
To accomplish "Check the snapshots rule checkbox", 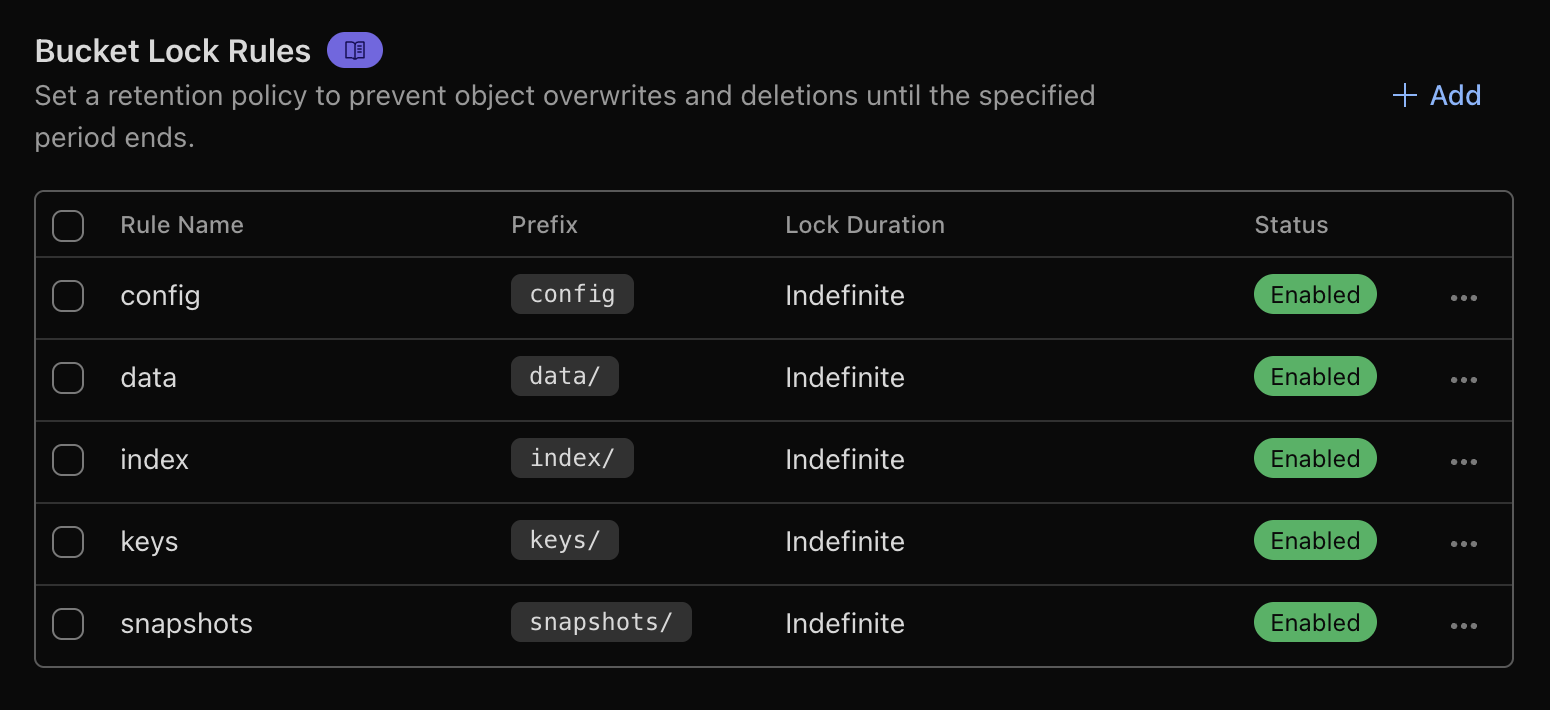I will 68,624.
